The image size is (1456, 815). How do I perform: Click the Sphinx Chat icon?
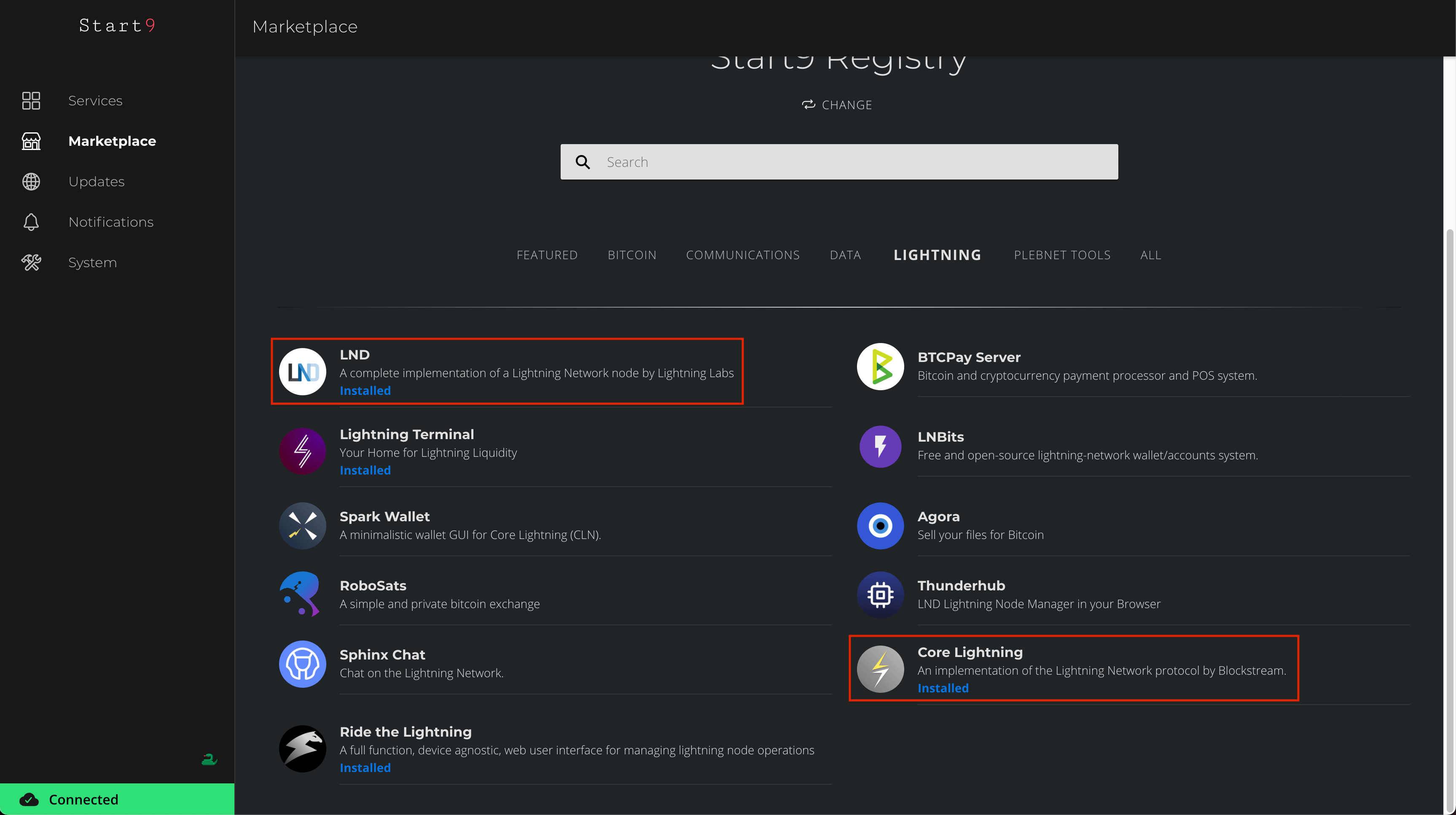[302, 664]
